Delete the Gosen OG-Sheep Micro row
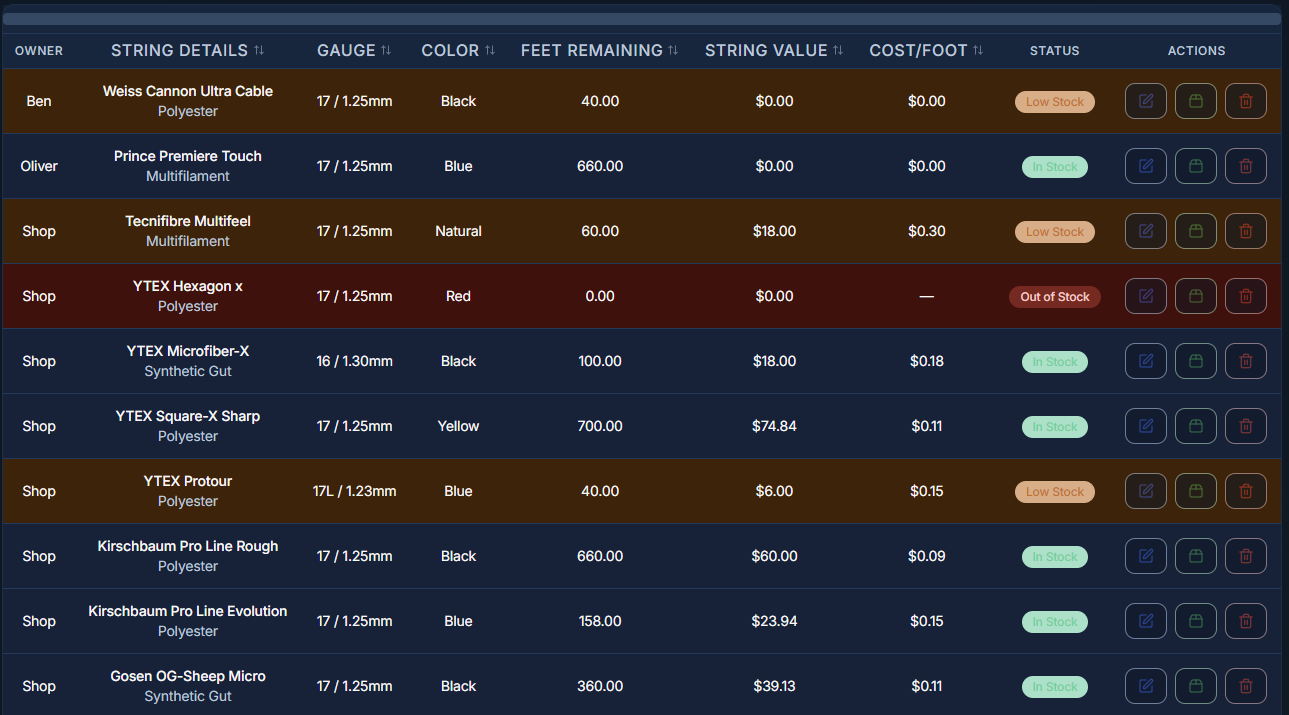The height and width of the screenshot is (715, 1289). point(1246,686)
